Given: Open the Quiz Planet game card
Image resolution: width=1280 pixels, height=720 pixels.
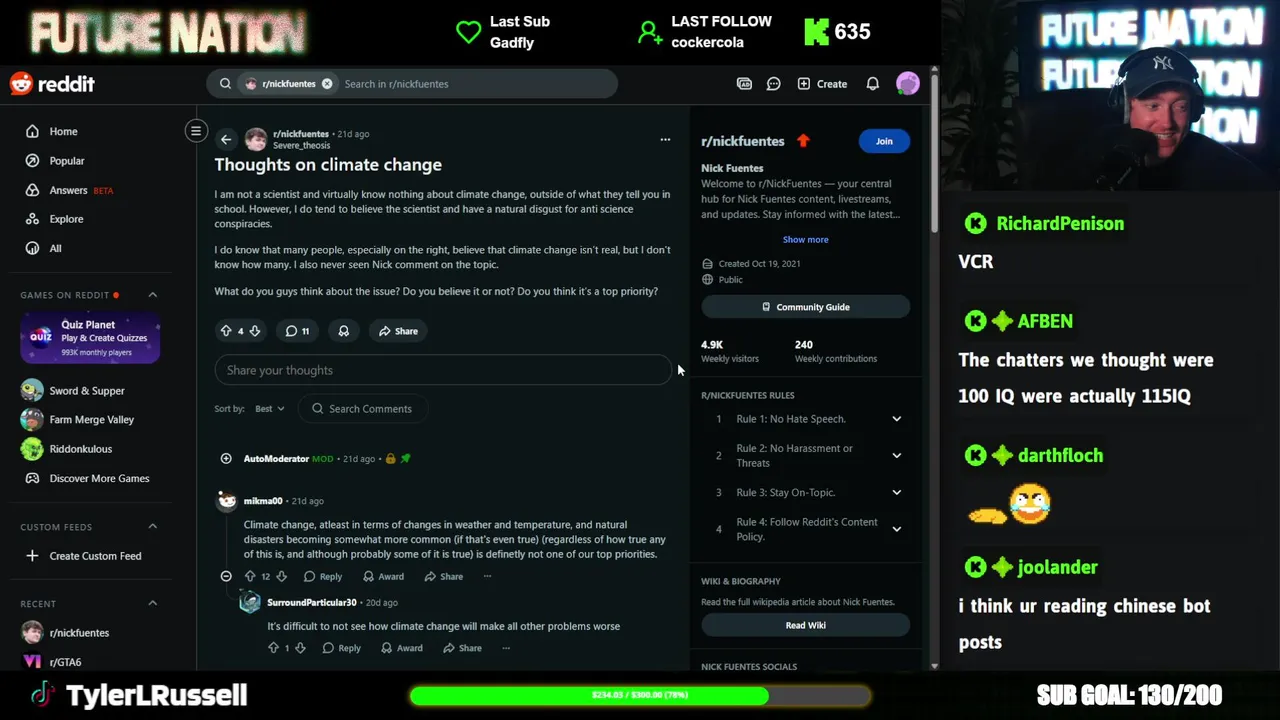Looking at the screenshot, I should (90, 338).
